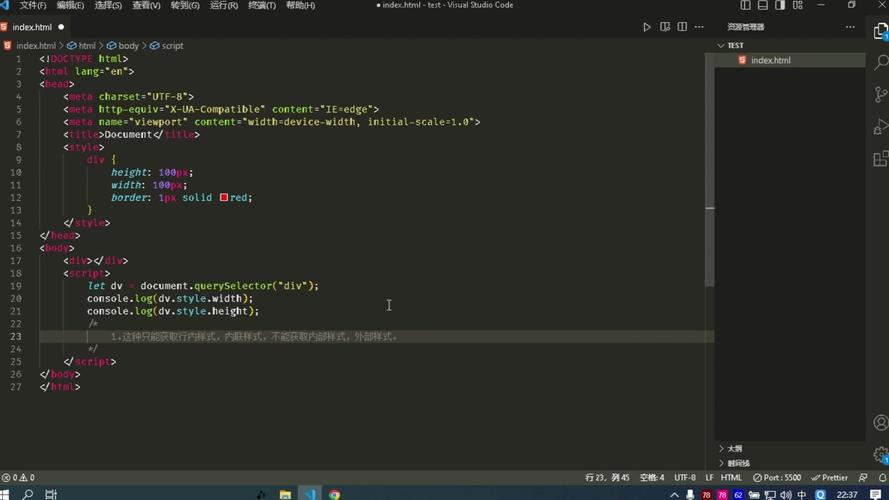
Task: Click Prettier in status bar
Action: (x=829, y=478)
